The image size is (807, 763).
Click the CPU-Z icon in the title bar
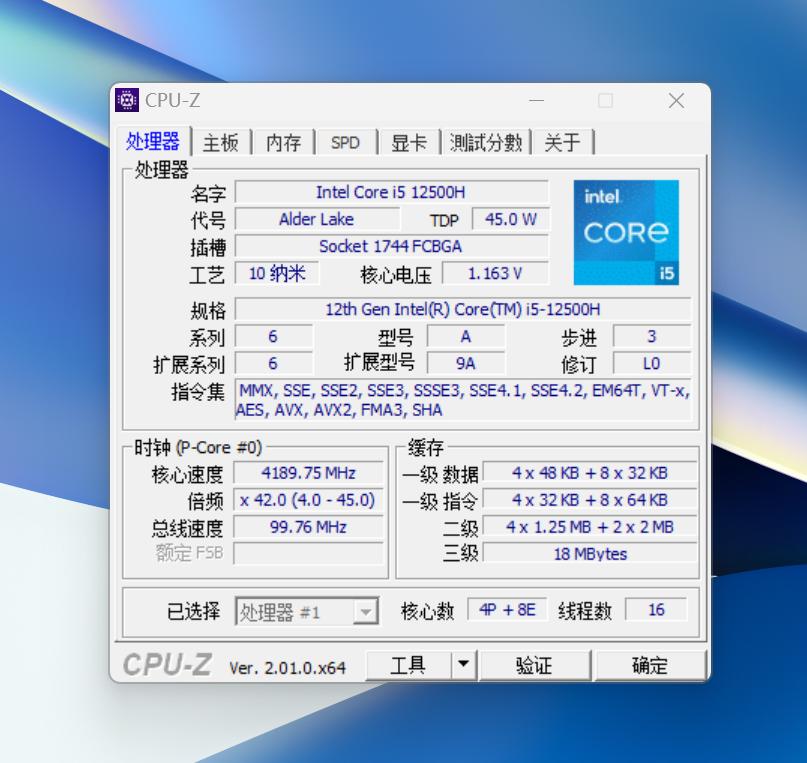[127, 100]
